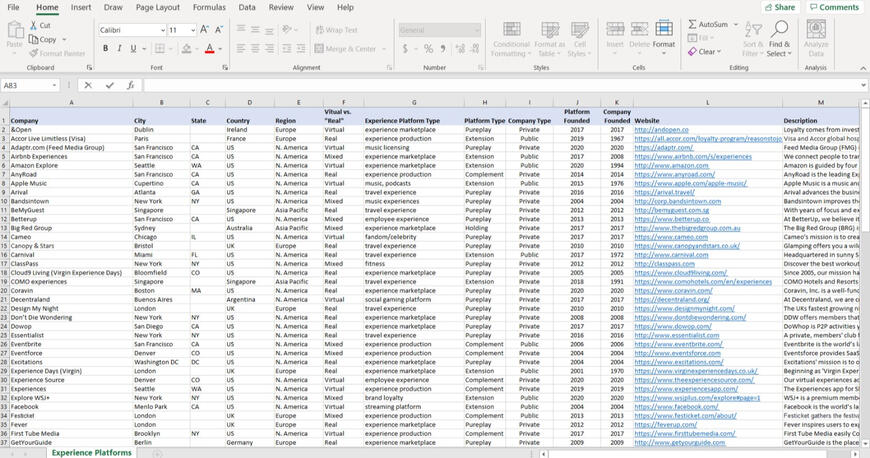The image size is (870, 458).
Task: Click the Insert Function fx icon
Action: pyautogui.click(x=130, y=86)
